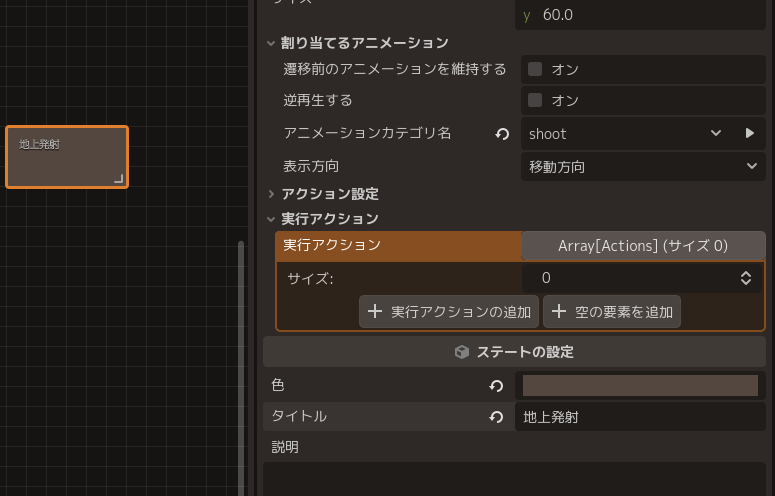Select the 地上発射 state node on the graph
This screenshot has height=496, width=775.
click(x=67, y=157)
